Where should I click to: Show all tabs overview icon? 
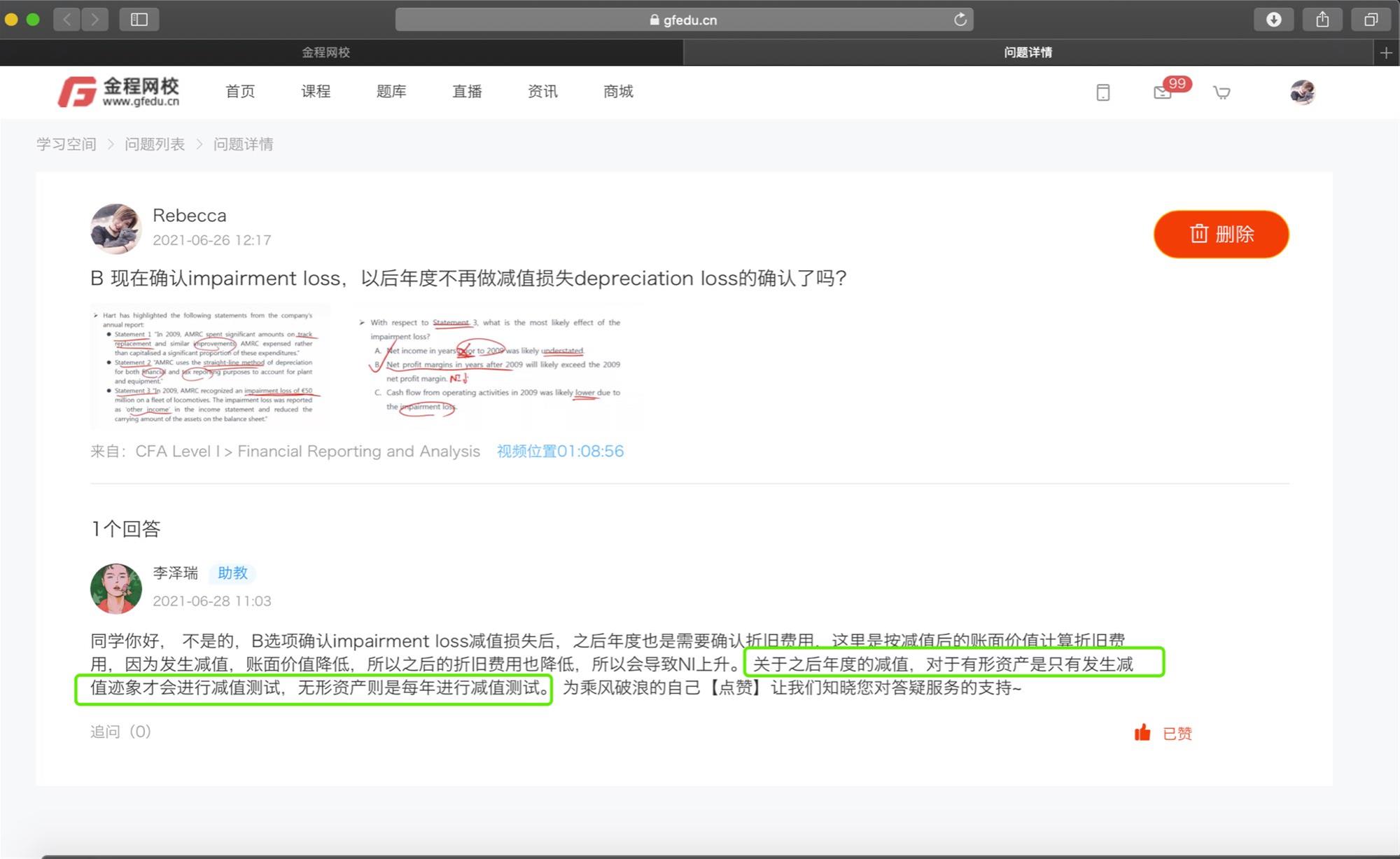click(1371, 20)
